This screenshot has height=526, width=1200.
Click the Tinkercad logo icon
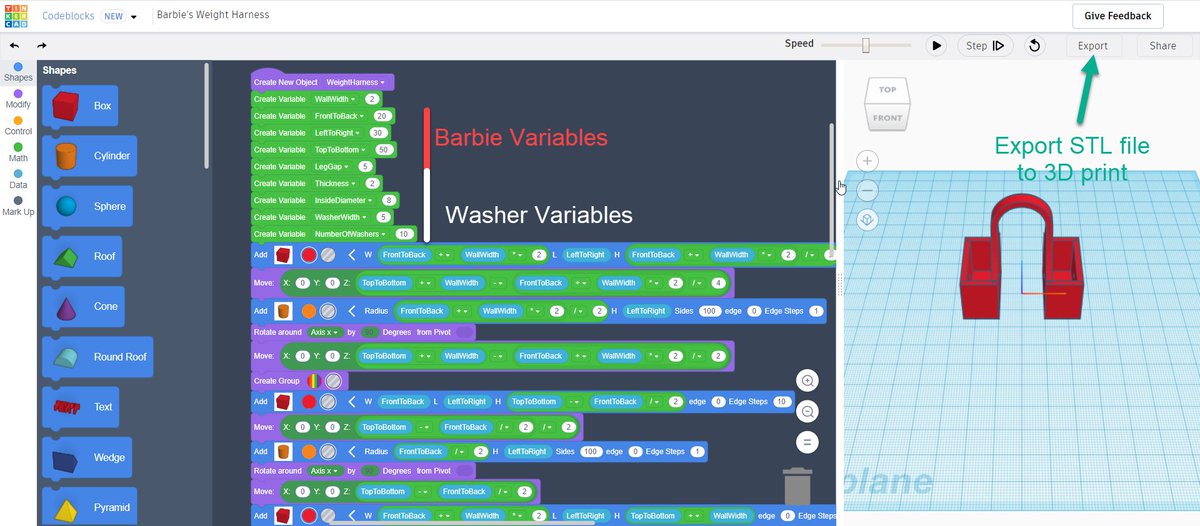pyautogui.click(x=18, y=16)
